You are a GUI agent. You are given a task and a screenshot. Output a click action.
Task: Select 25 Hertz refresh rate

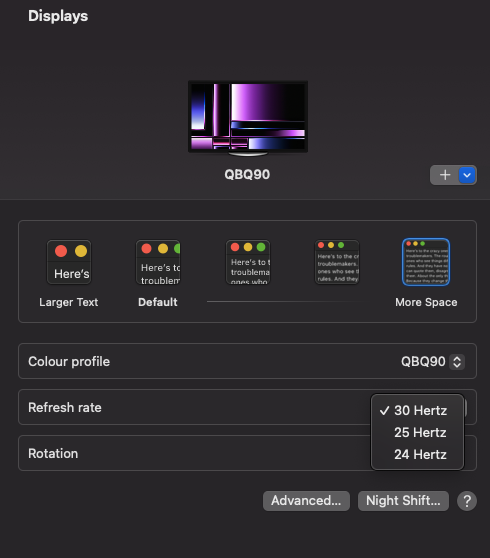[417, 432]
